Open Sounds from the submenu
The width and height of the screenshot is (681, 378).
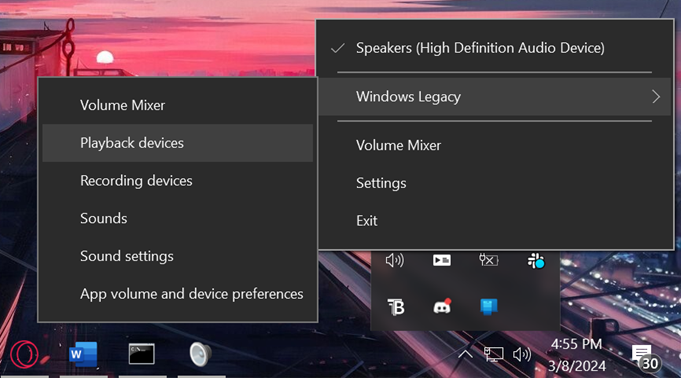tap(178, 219)
